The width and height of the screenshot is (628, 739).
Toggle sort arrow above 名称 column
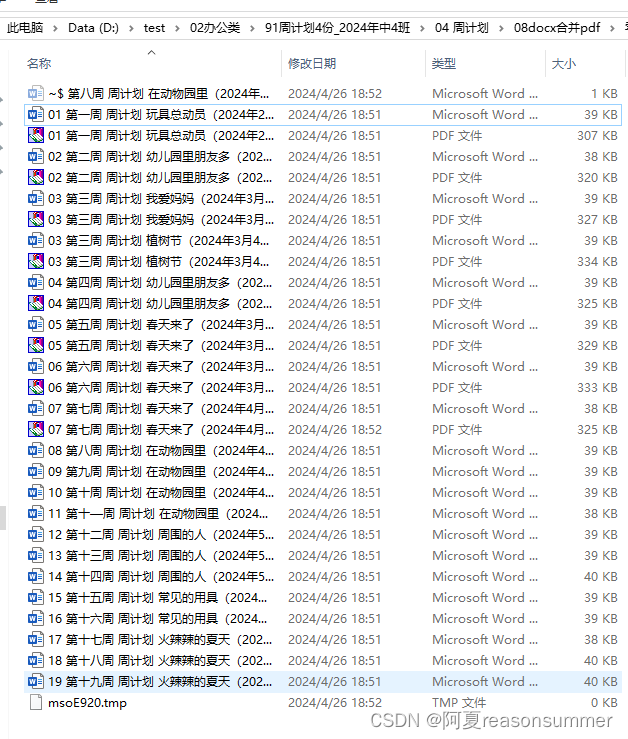point(151,52)
